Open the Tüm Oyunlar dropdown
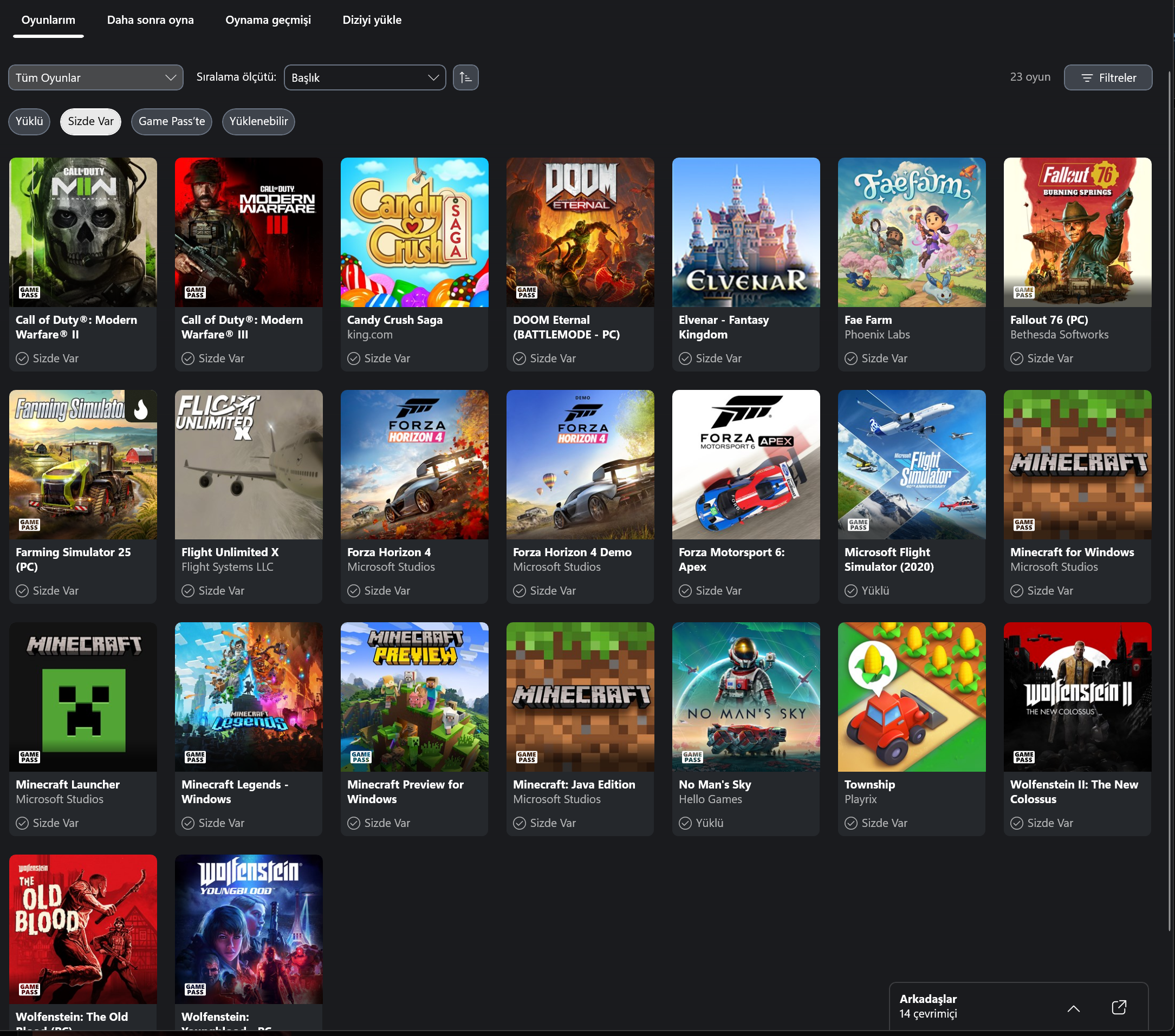The height and width of the screenshot is (1036, 1175). [x=96, y=77]
